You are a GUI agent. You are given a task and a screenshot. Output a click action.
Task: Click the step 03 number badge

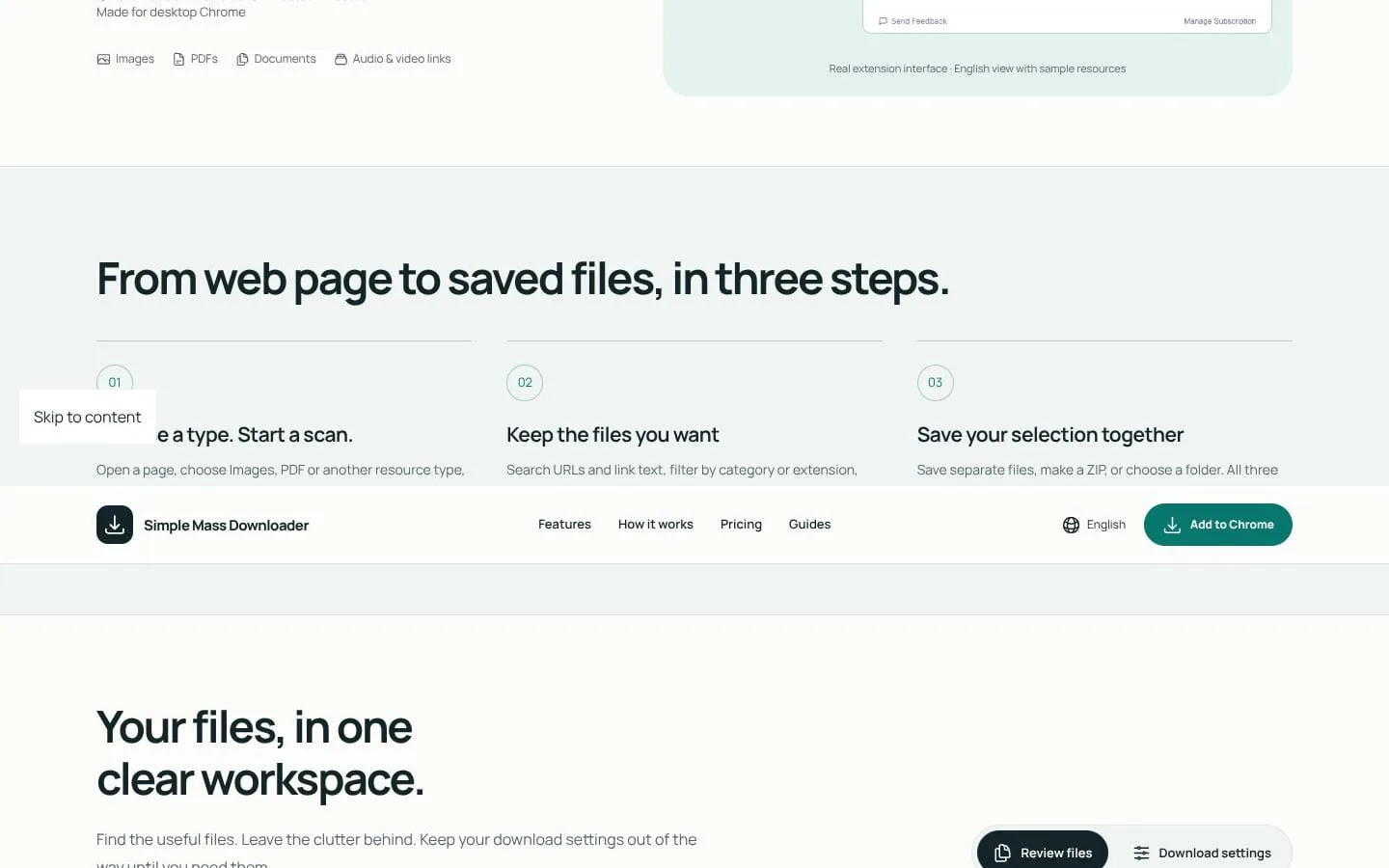(935, 383)
